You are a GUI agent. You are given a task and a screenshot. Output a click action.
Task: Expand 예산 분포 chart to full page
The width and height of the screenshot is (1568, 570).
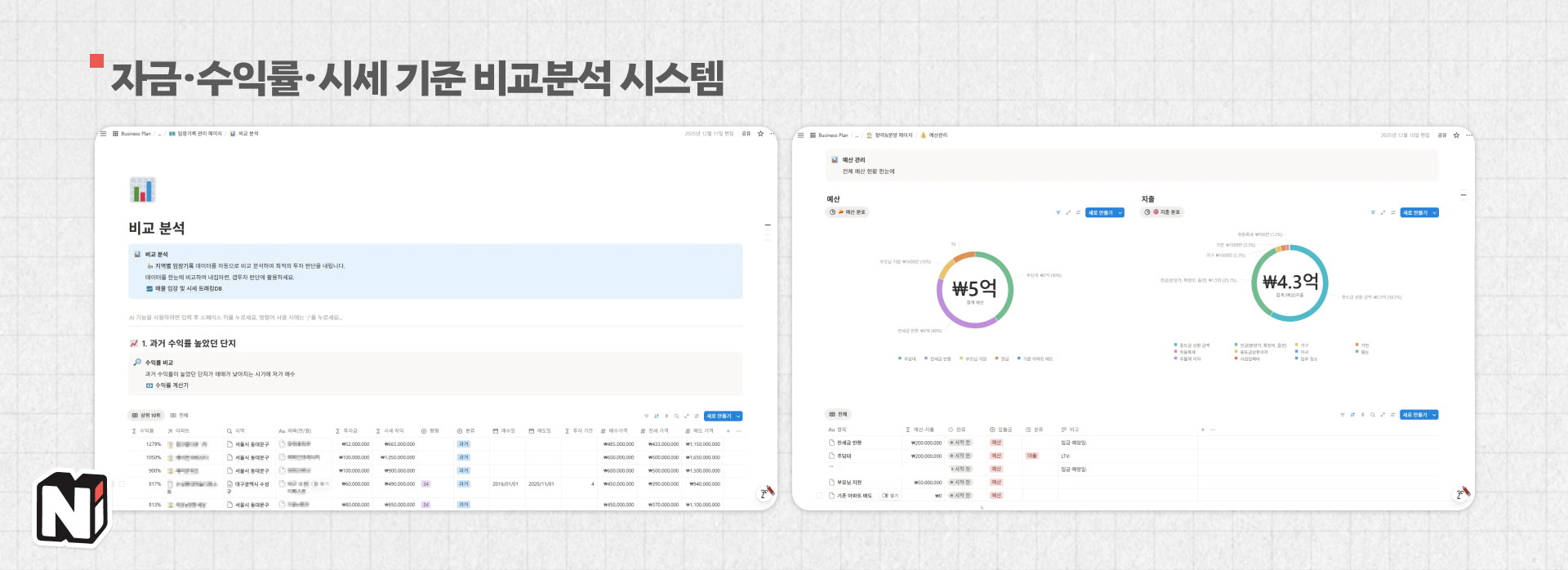1068,212
